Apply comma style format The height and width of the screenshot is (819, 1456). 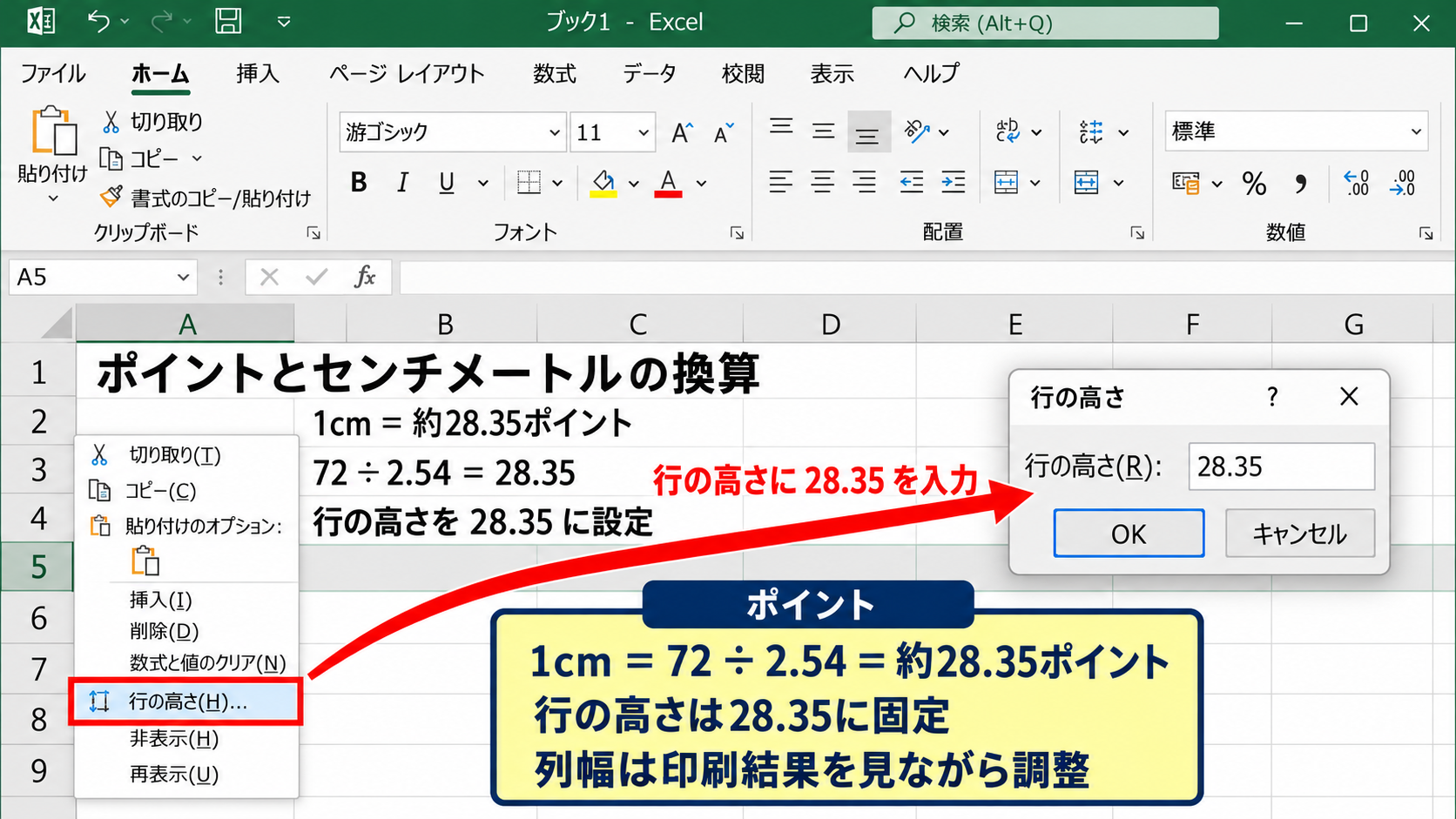coord(1300,183)
